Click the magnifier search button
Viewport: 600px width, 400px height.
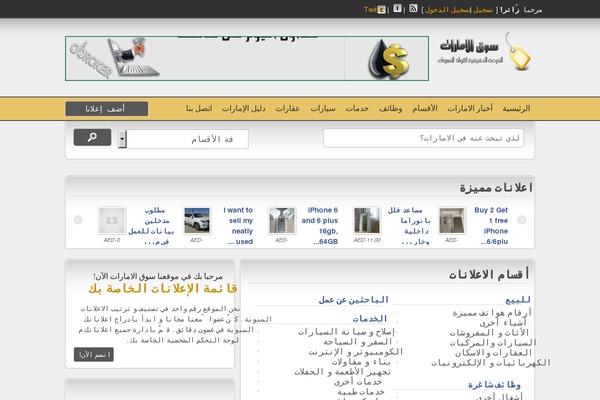[92, 137]
